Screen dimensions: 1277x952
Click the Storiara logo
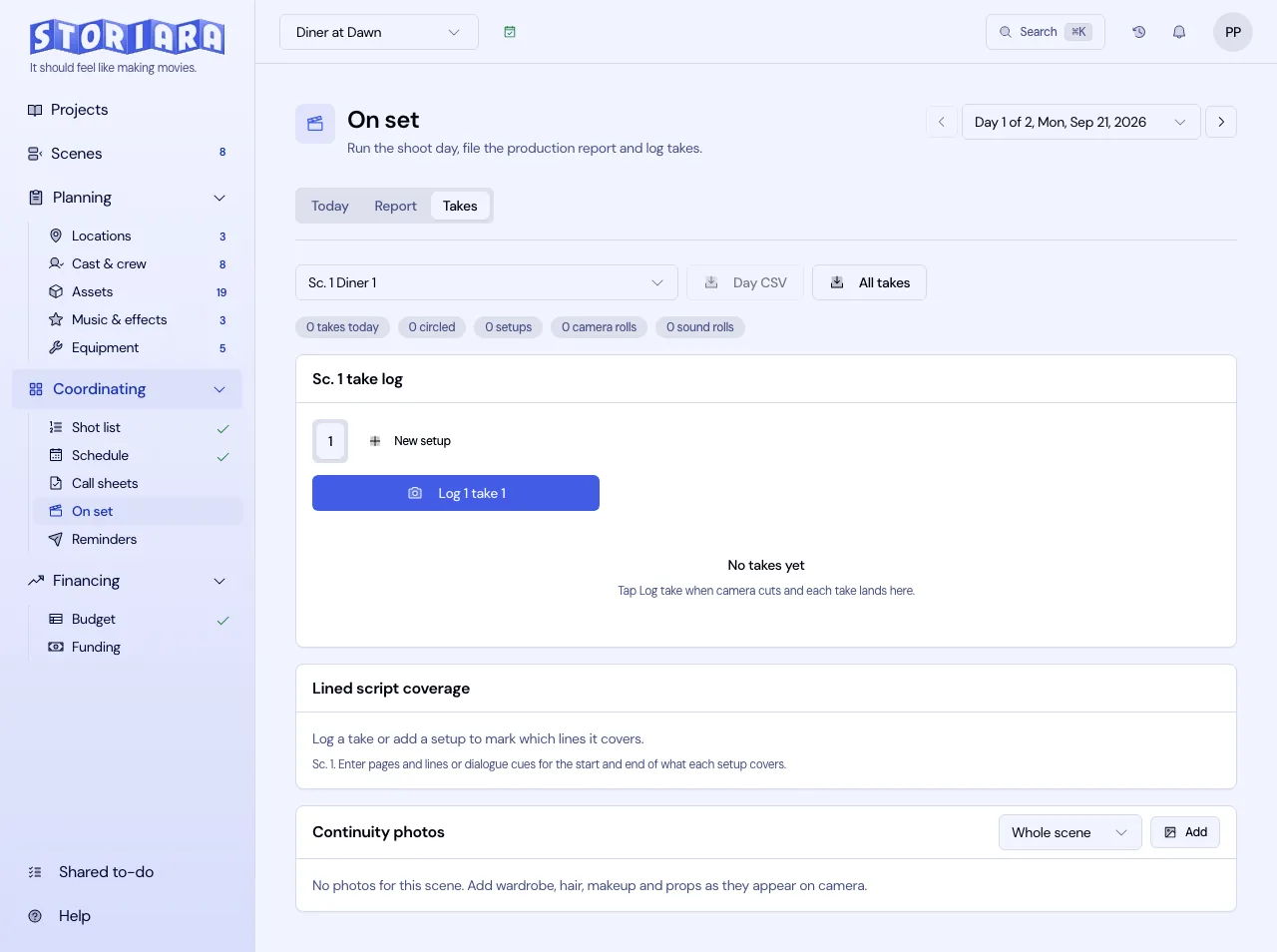coord(127,37)
